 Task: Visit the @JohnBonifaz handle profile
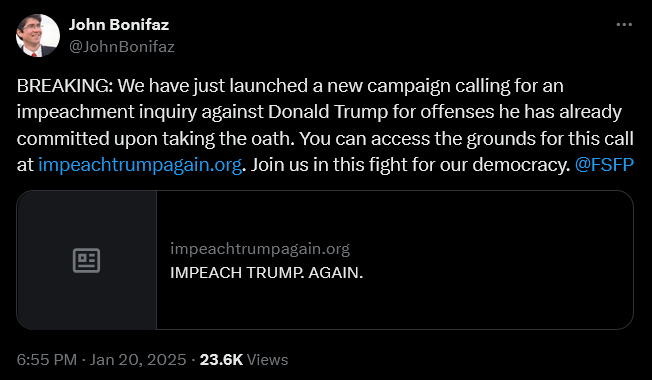(x=121, y=47)
